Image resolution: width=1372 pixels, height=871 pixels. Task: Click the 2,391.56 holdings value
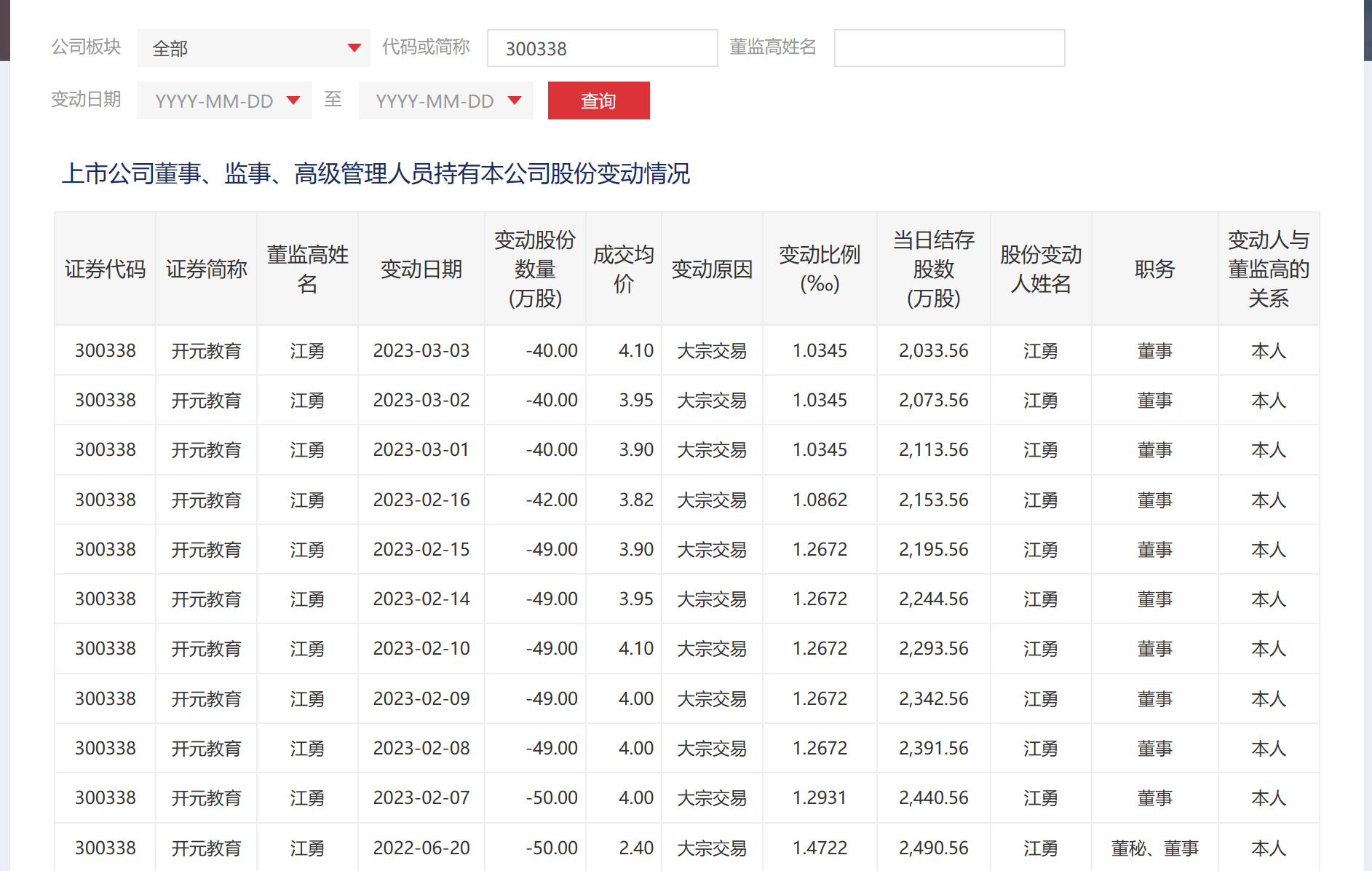934,748
